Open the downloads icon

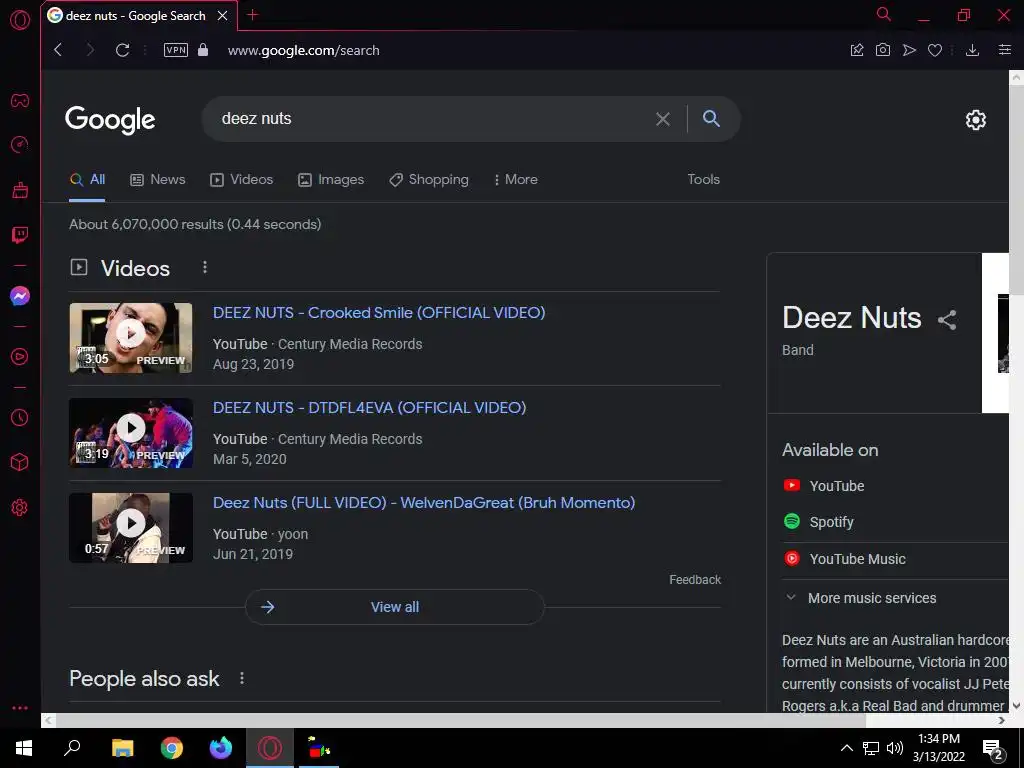point(972,50)
